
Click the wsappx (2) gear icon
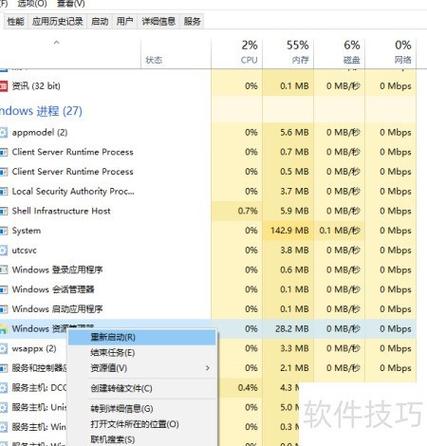tap(3, 349)
